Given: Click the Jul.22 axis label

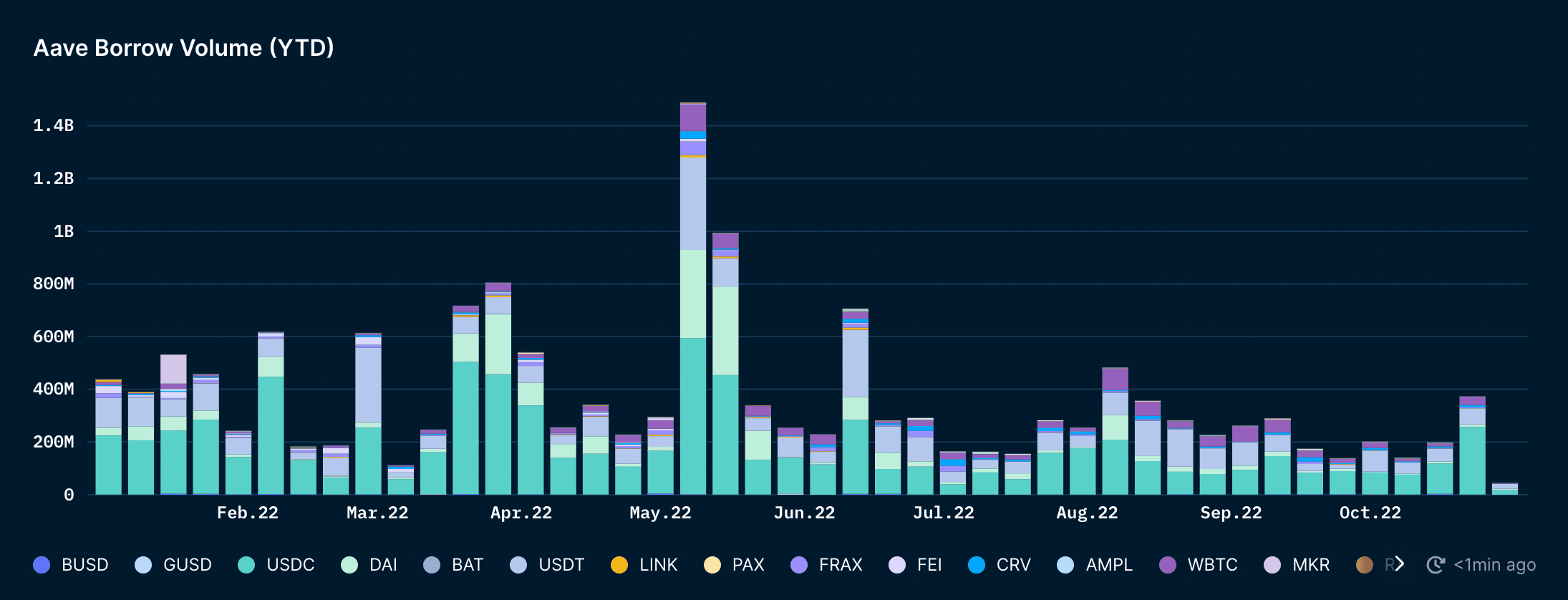Looking at the screenshot, I should coord(944,513).
